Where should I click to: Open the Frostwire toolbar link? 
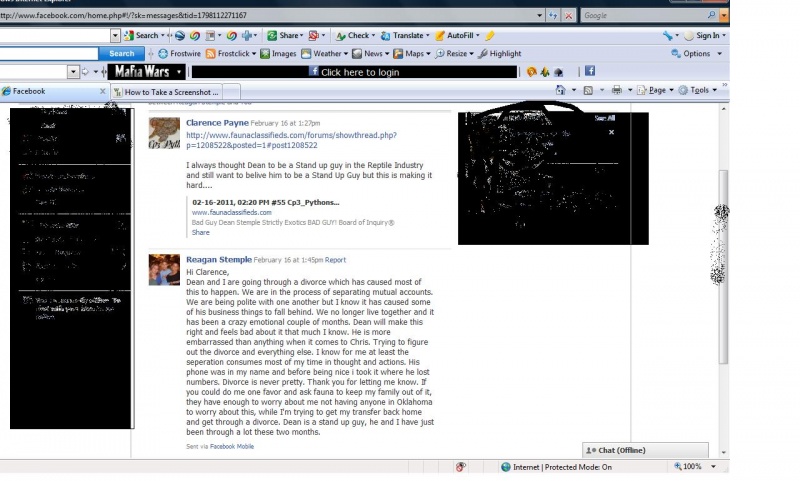coord(179,54)
